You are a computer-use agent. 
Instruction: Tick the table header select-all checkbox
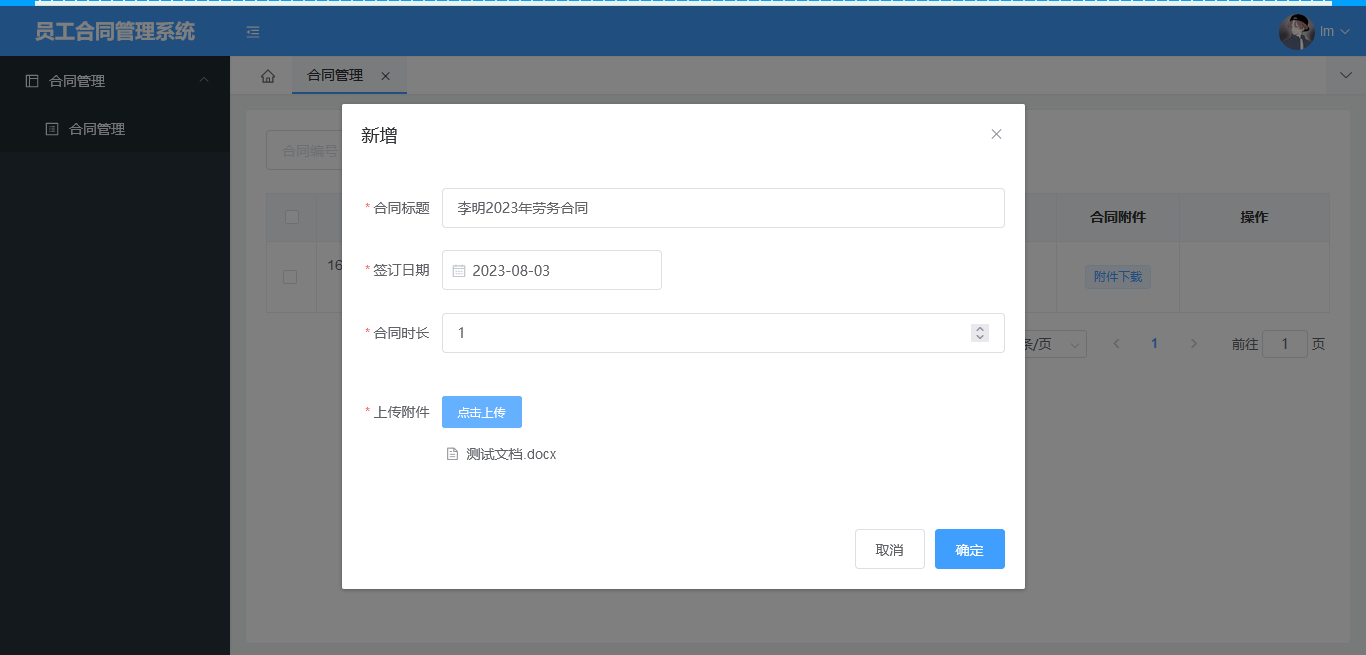coord(292,217)
